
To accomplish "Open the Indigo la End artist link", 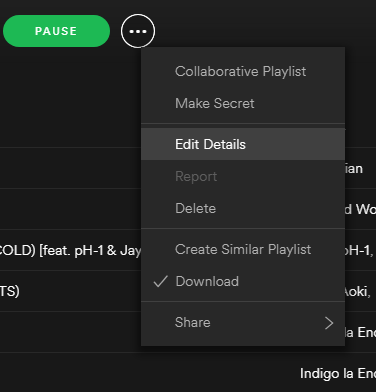I will click(338, 373).
